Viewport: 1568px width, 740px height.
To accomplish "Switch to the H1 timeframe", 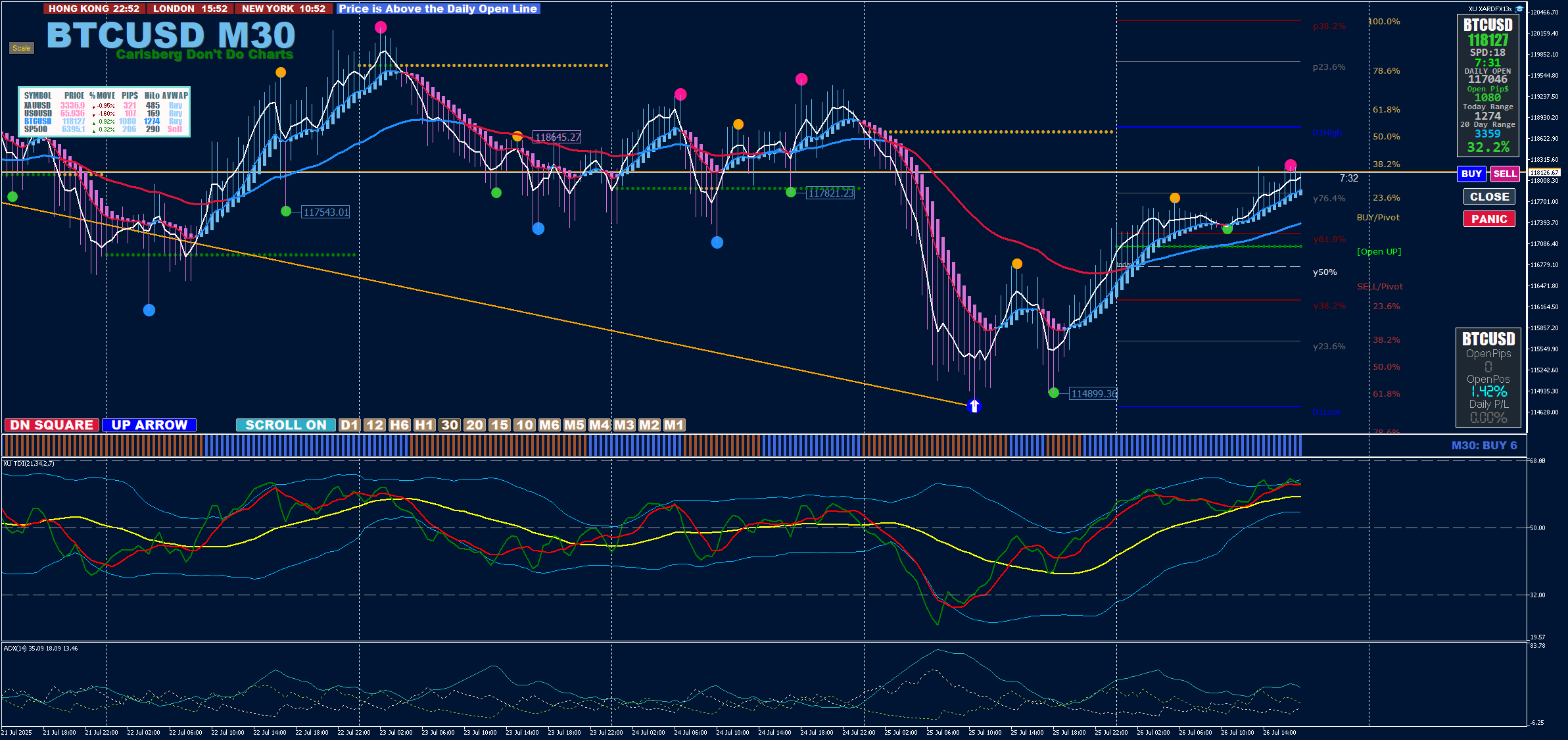I will coord(424,425).
